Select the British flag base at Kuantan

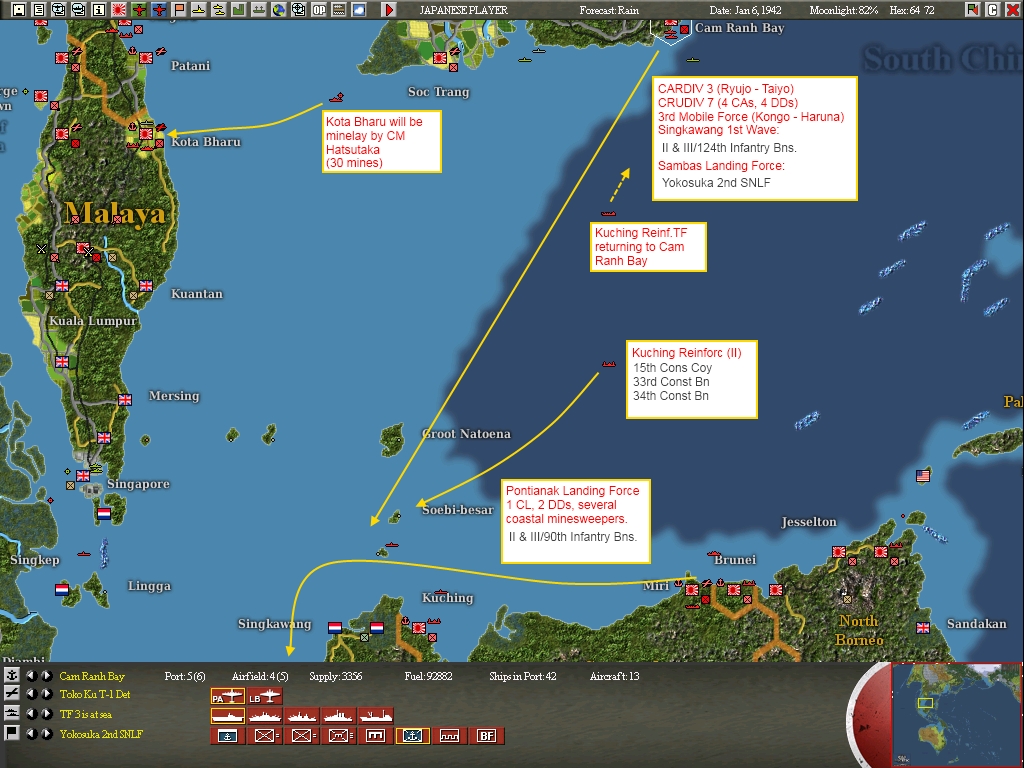[146, 285]
